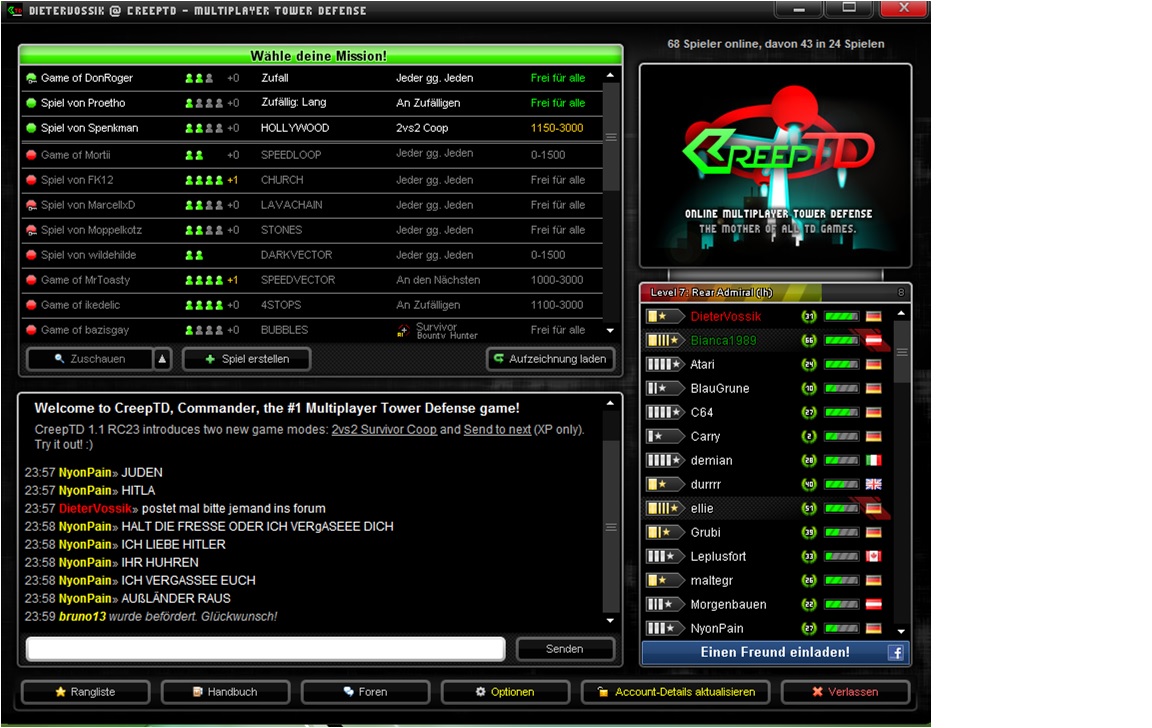The height and width of the screenshot is (728, 1152).
Task: Click green status dot of Spiel von Proetho
Action: point(31,103)
